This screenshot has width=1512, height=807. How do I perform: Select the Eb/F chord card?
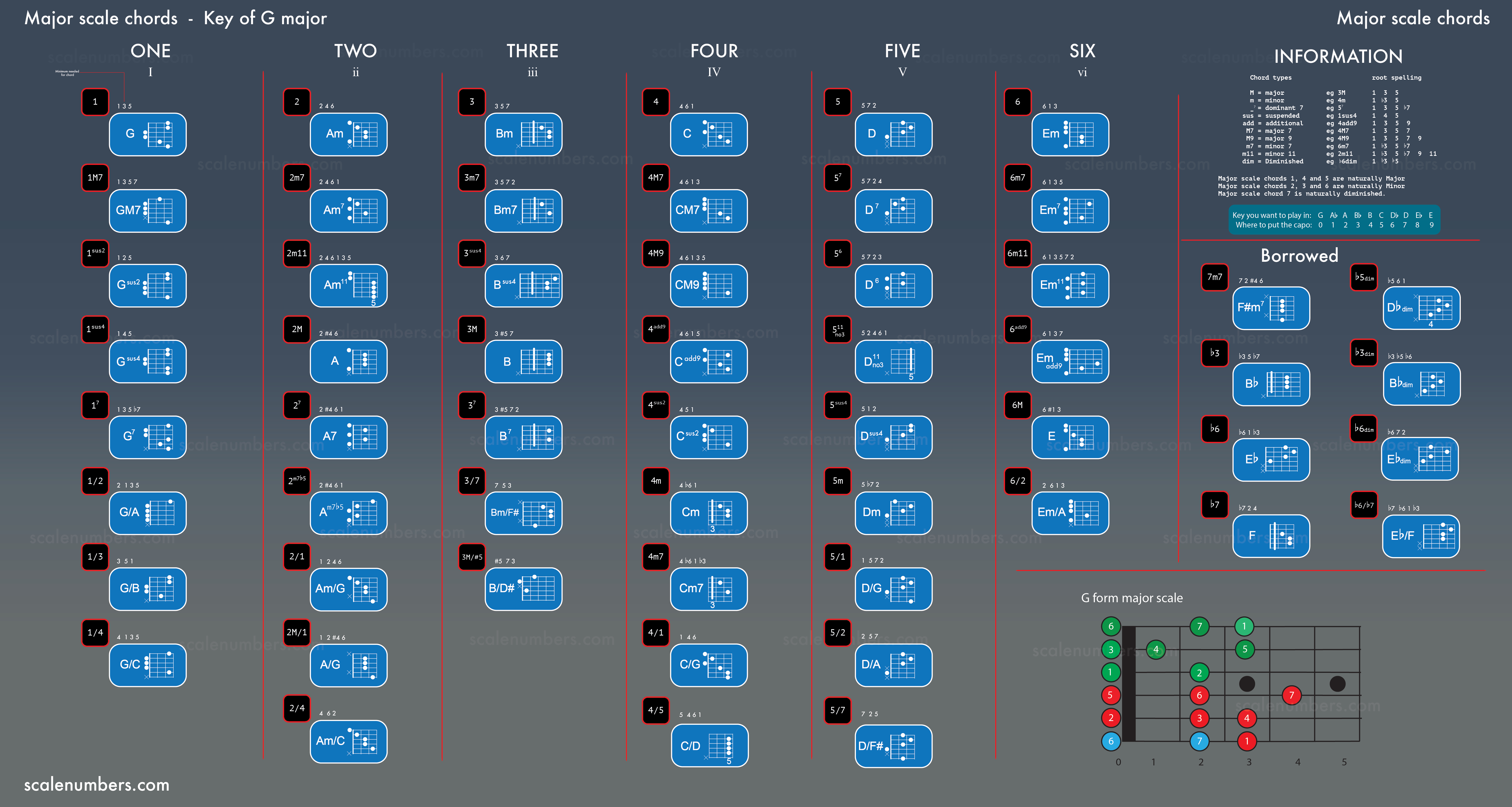1421,536
